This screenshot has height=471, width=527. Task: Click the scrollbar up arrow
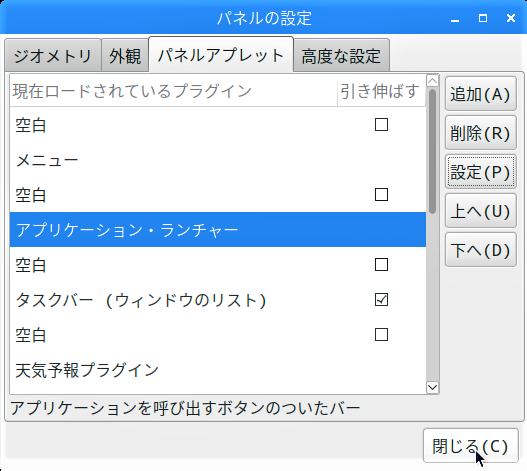tap(433, 81)
